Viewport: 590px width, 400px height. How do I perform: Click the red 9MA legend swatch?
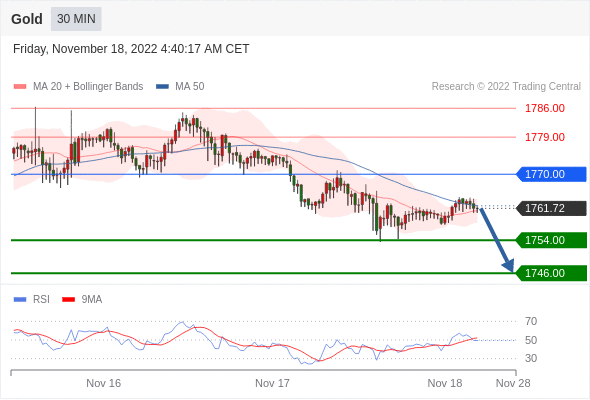(x=68, y=300)
